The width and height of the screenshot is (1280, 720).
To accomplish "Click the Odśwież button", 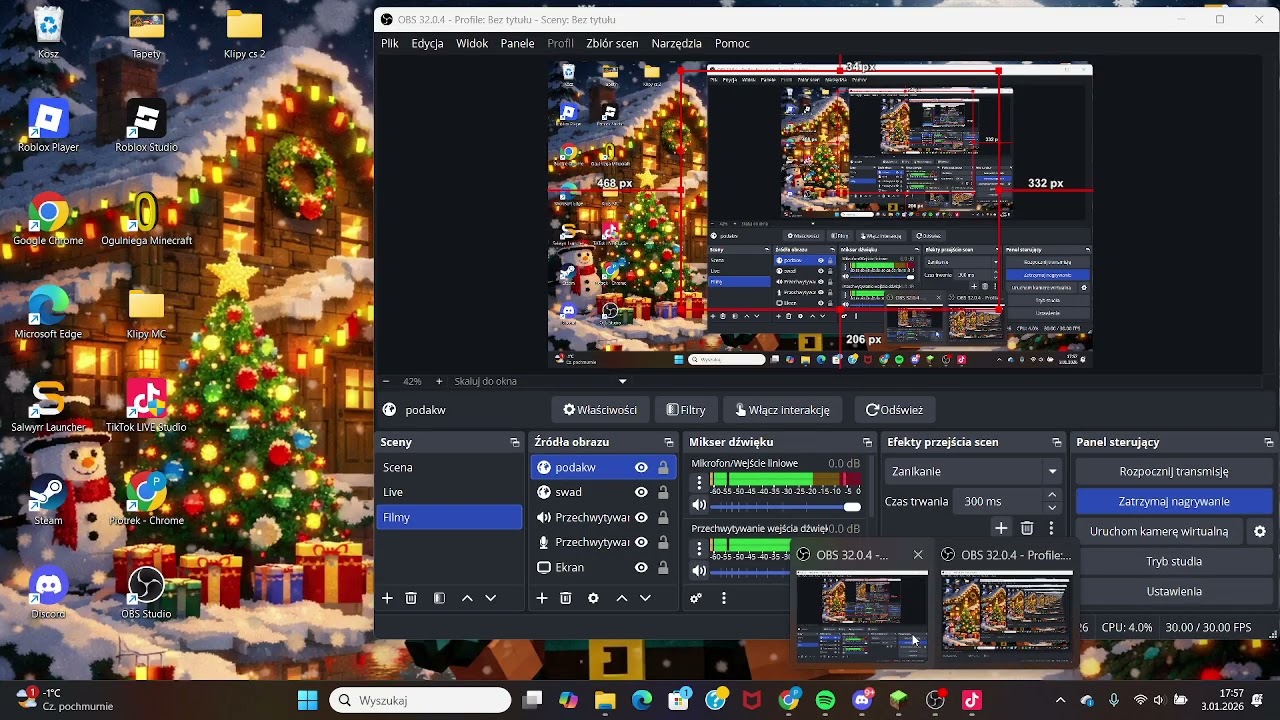I will coord(895,410).
